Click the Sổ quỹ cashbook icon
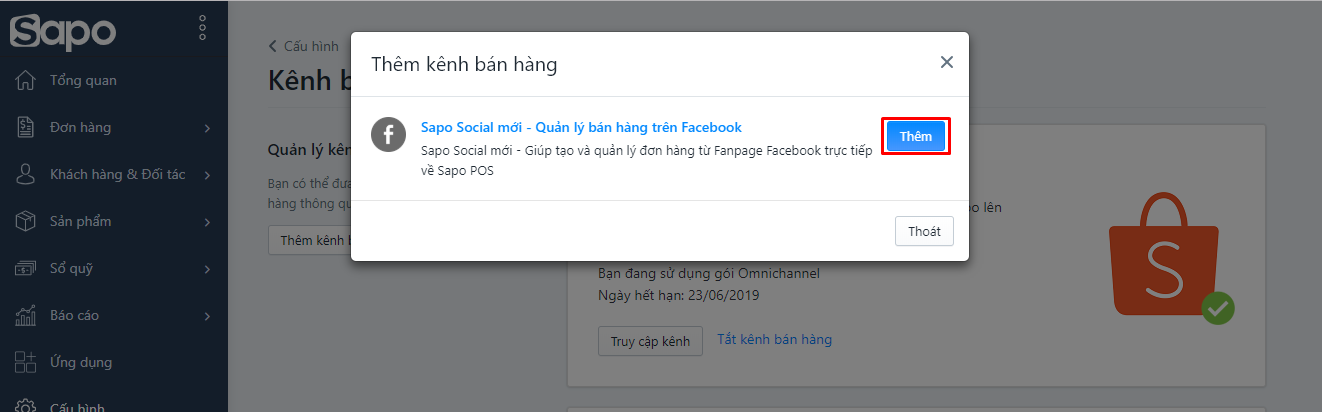 coord(26,268)
